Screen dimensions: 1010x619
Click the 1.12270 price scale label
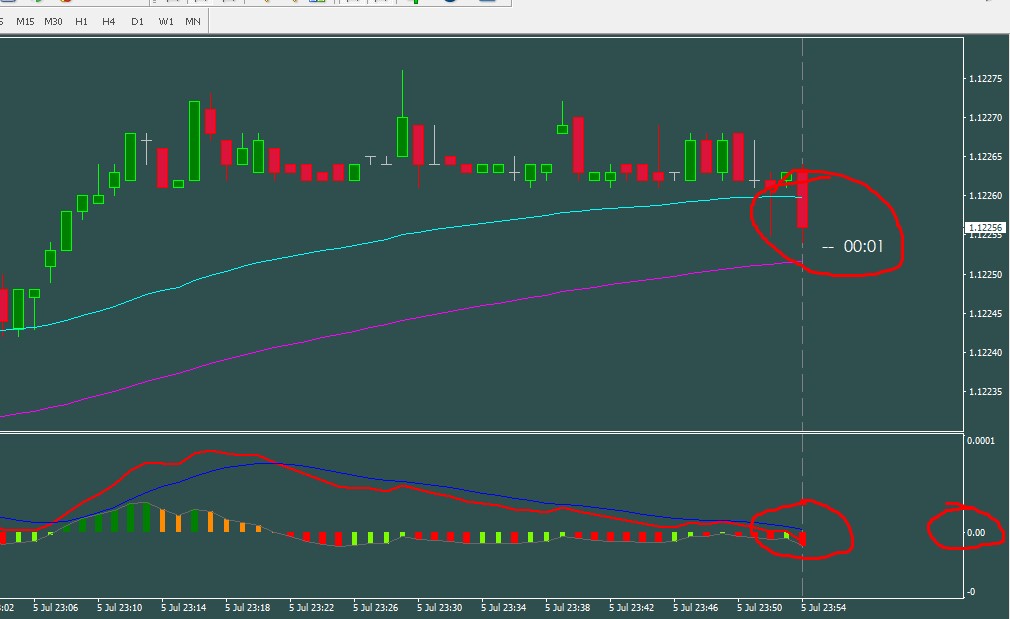[x=986, y=118]
